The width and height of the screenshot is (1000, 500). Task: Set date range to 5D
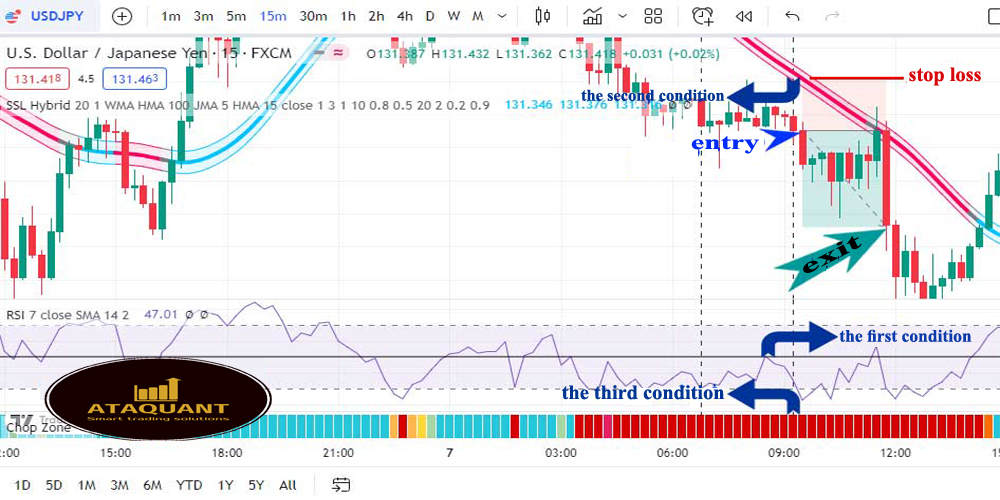(54, 485)
